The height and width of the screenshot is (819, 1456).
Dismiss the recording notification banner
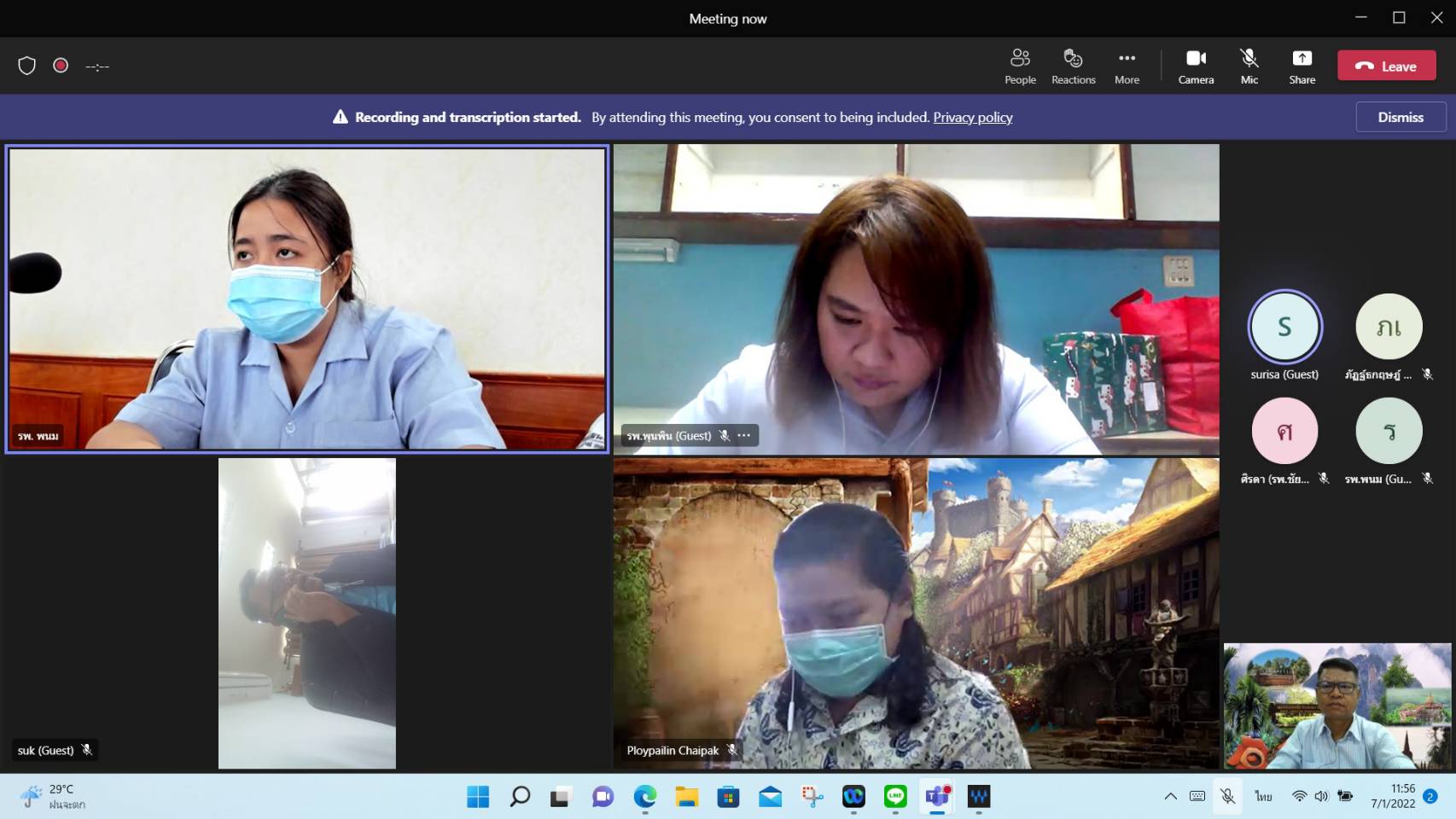click(1401, 117)
